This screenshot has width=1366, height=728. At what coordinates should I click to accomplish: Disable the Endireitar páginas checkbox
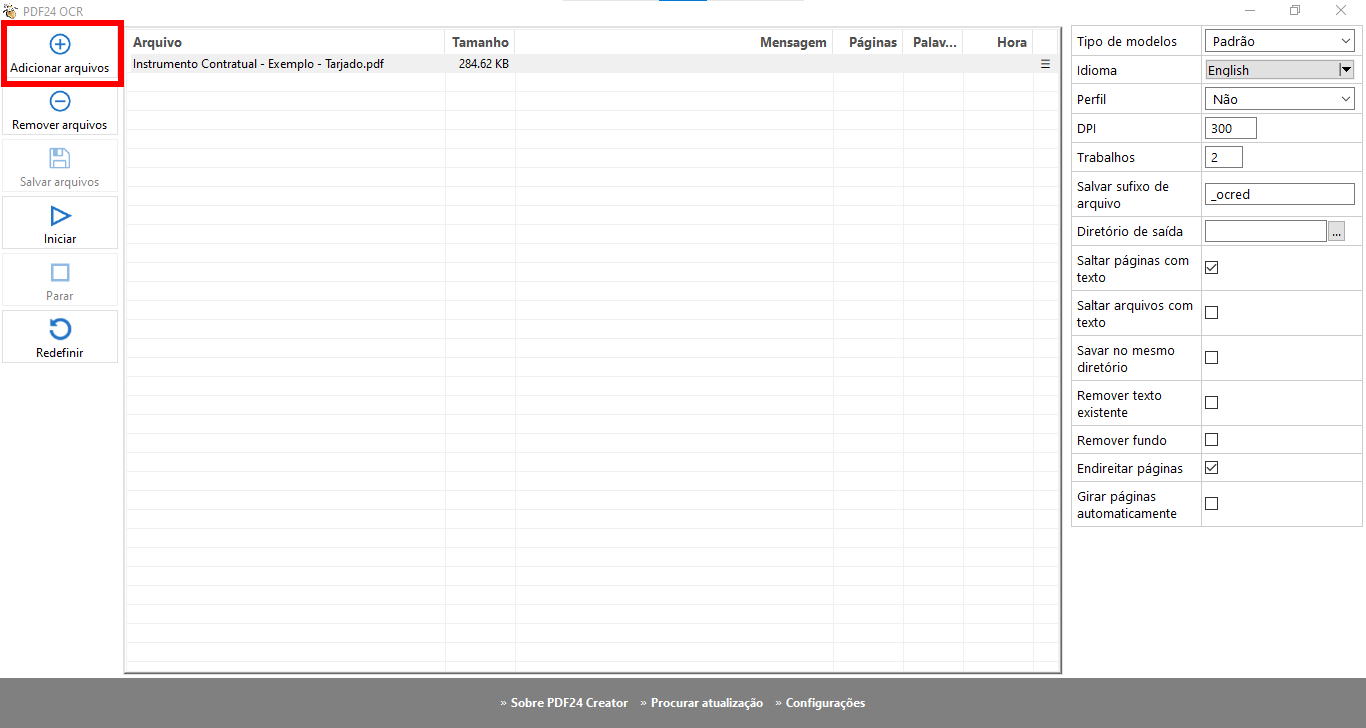click(x=1211, y=468)
